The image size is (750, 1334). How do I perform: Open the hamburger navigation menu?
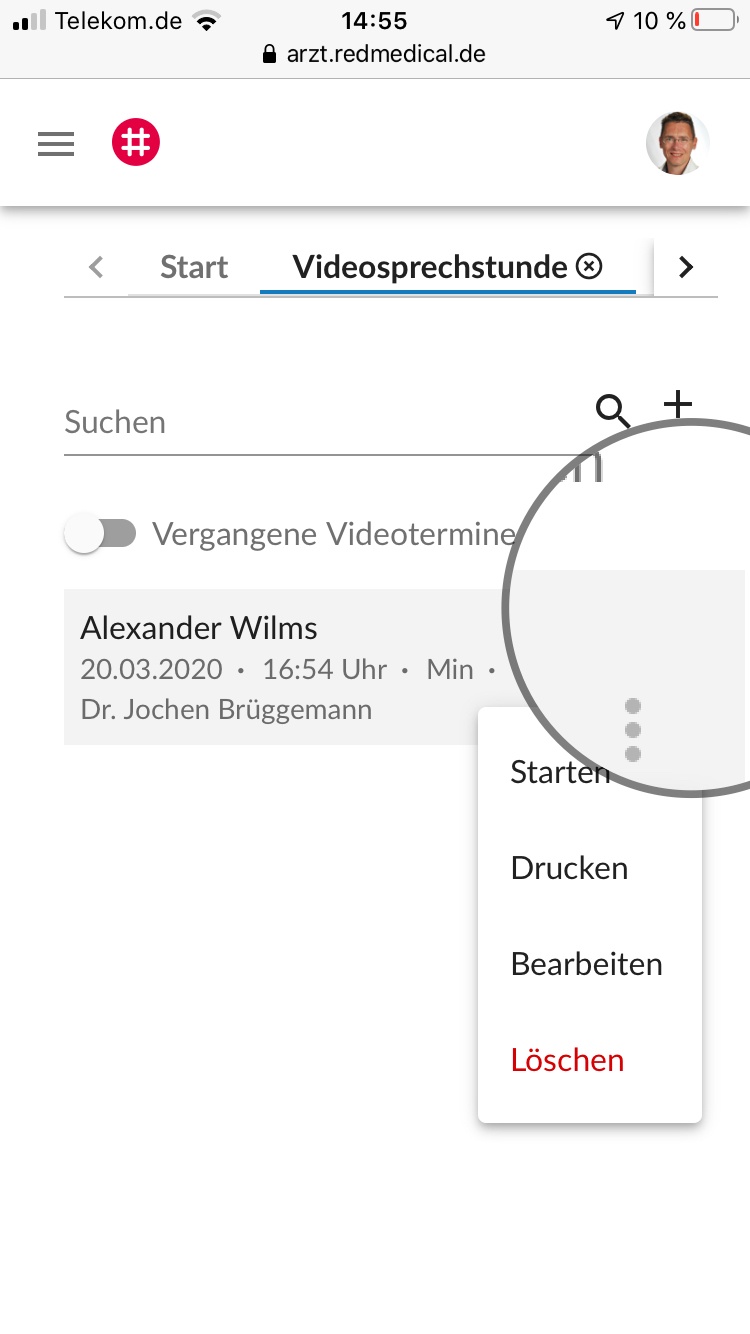(56, 145)
